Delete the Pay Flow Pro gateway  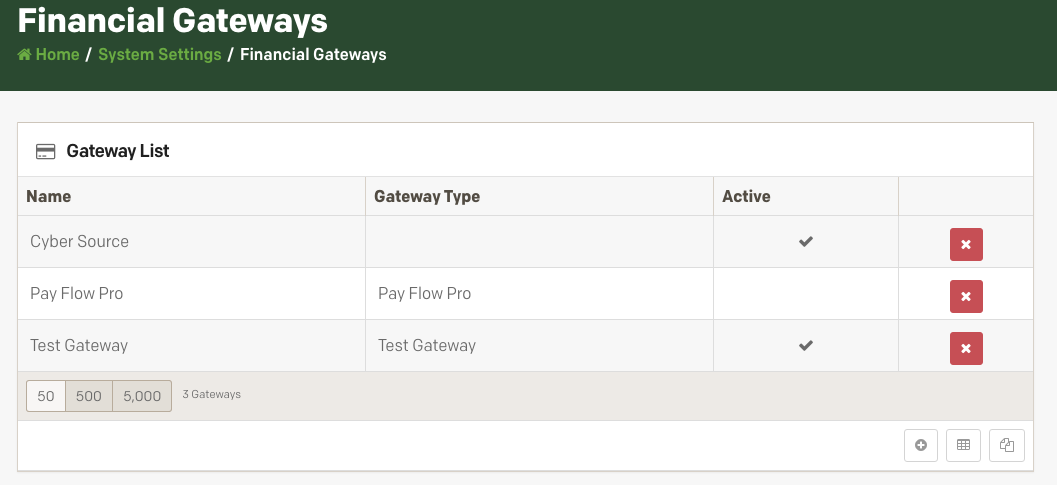point(966,296)
